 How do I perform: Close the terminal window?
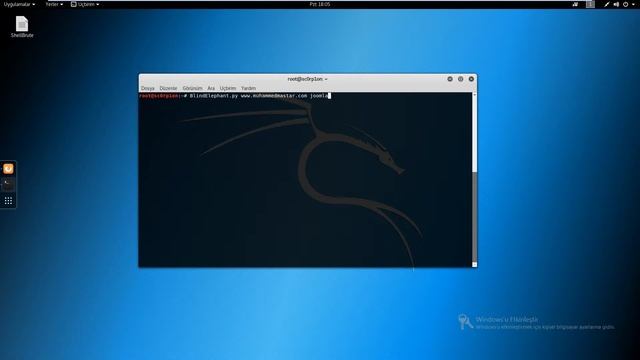[x=471, y=79]
